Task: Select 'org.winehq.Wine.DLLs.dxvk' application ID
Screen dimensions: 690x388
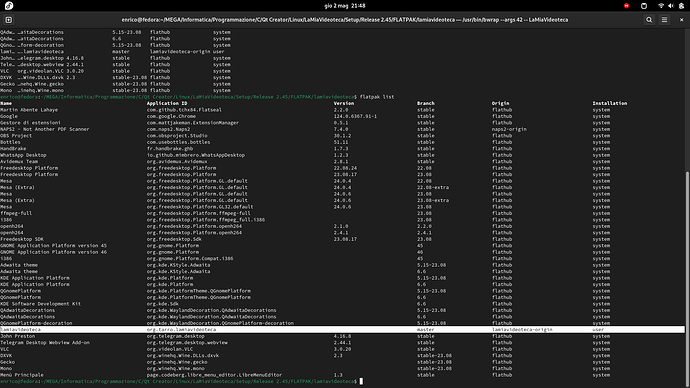Action: [183, 355]
